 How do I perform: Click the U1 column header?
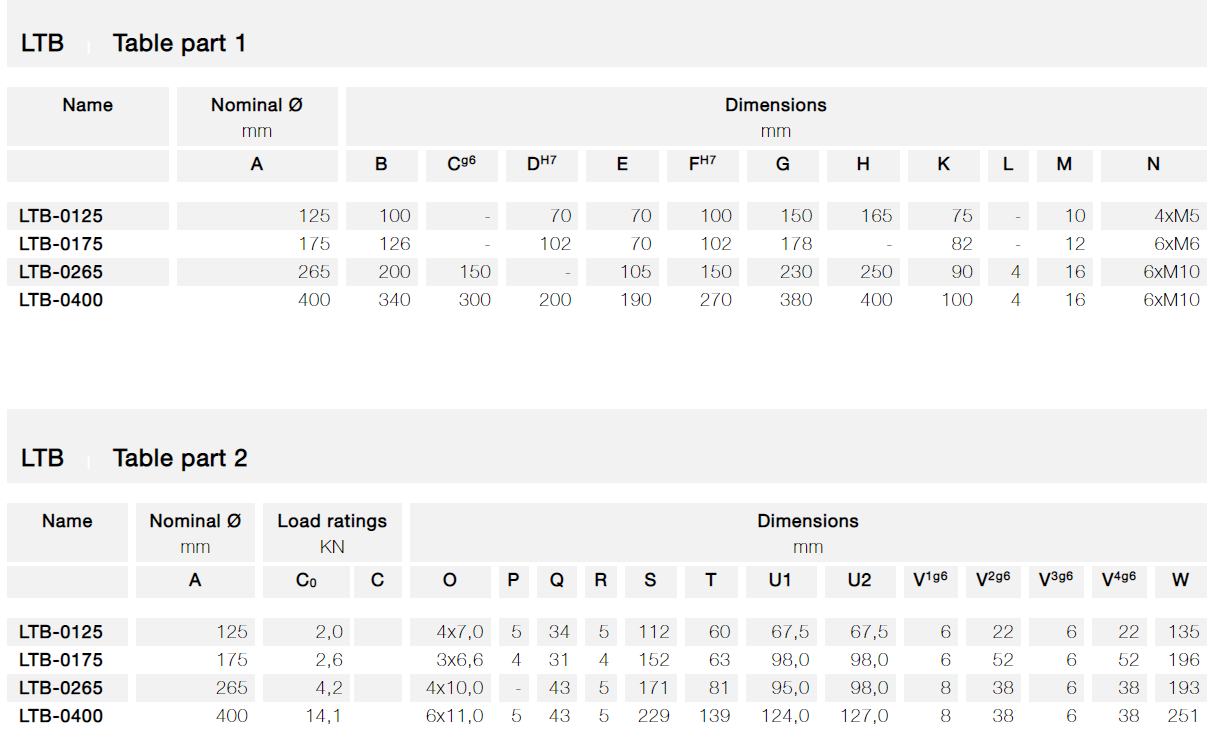point(781,581)
